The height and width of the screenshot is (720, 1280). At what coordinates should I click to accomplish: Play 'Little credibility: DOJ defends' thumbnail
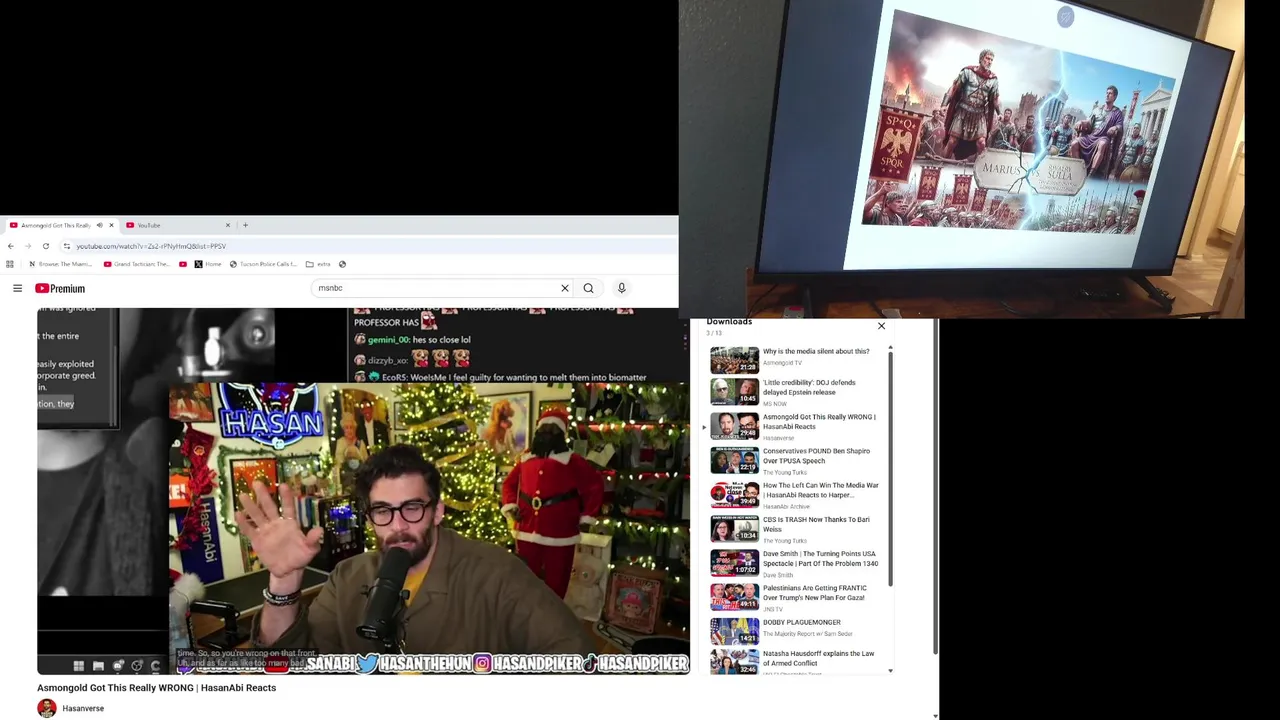[735, 391]
